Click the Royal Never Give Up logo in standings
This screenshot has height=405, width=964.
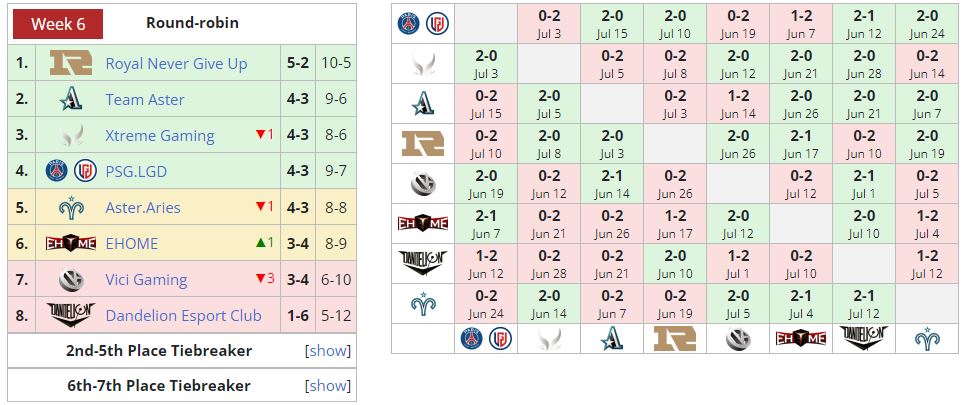tap(71, 64)
